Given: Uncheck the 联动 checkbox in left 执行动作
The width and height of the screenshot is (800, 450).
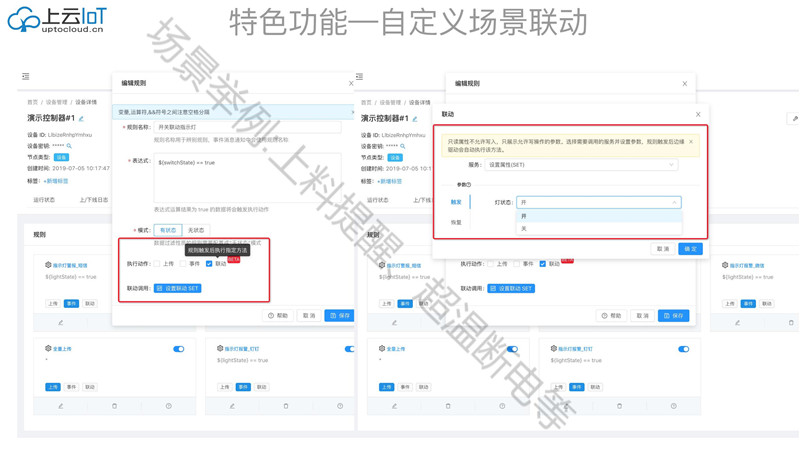Looking at the screenshot, I should click(209, 264).
